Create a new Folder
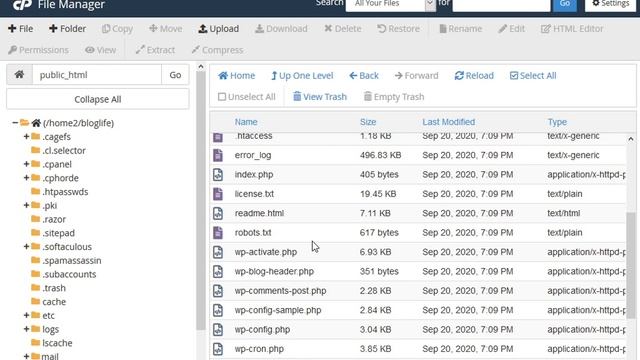 (67, 29)
